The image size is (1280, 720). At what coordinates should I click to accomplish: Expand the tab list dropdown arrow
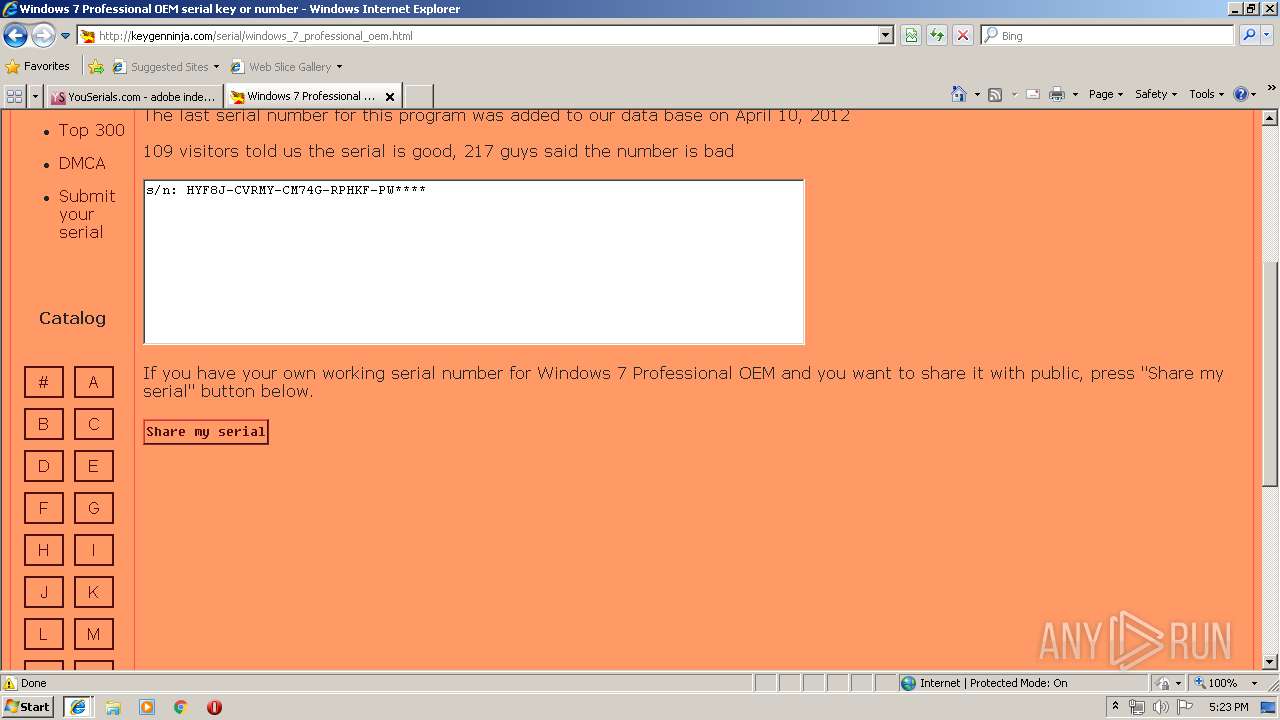(35, 96)
